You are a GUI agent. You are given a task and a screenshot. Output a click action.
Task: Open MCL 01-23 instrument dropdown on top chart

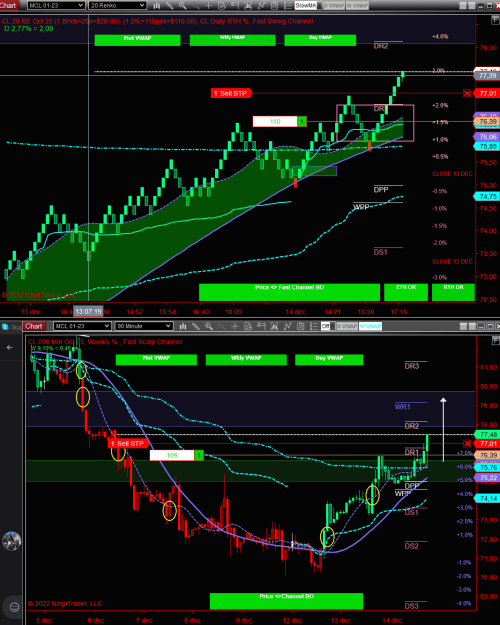(x=56, y=6)
